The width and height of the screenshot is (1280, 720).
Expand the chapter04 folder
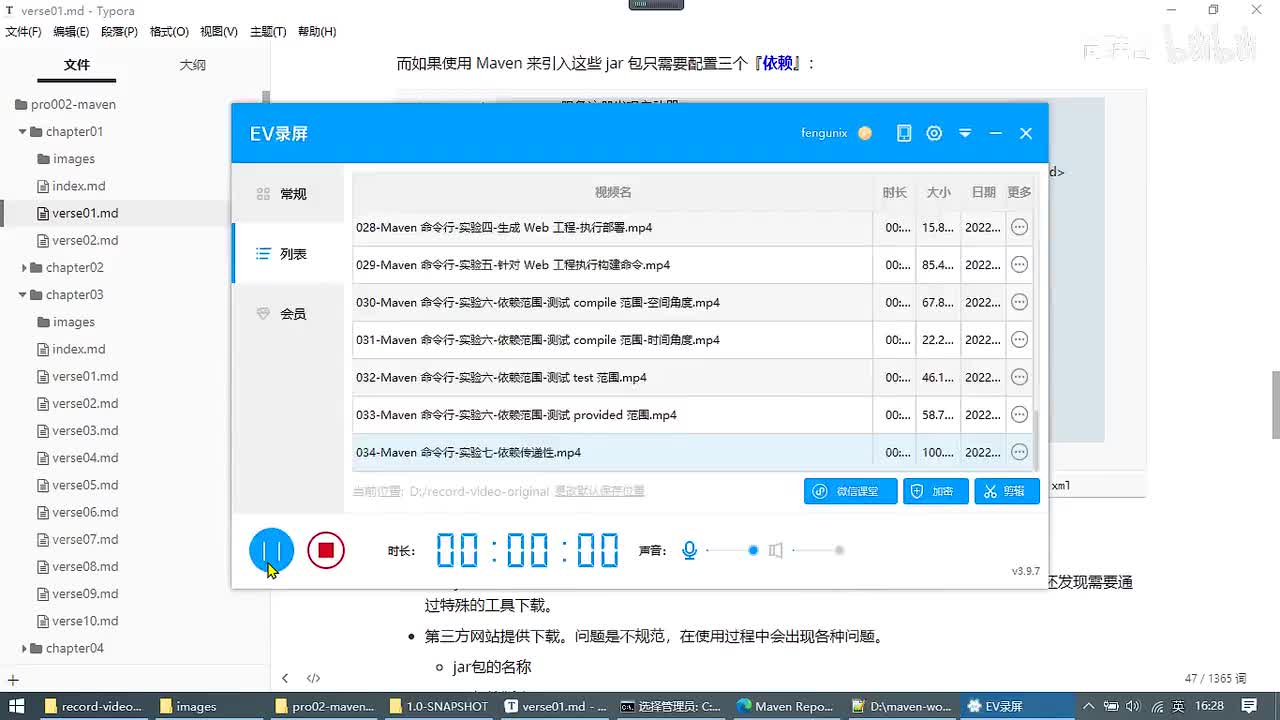pyautogui.click(x=24, y=648)
